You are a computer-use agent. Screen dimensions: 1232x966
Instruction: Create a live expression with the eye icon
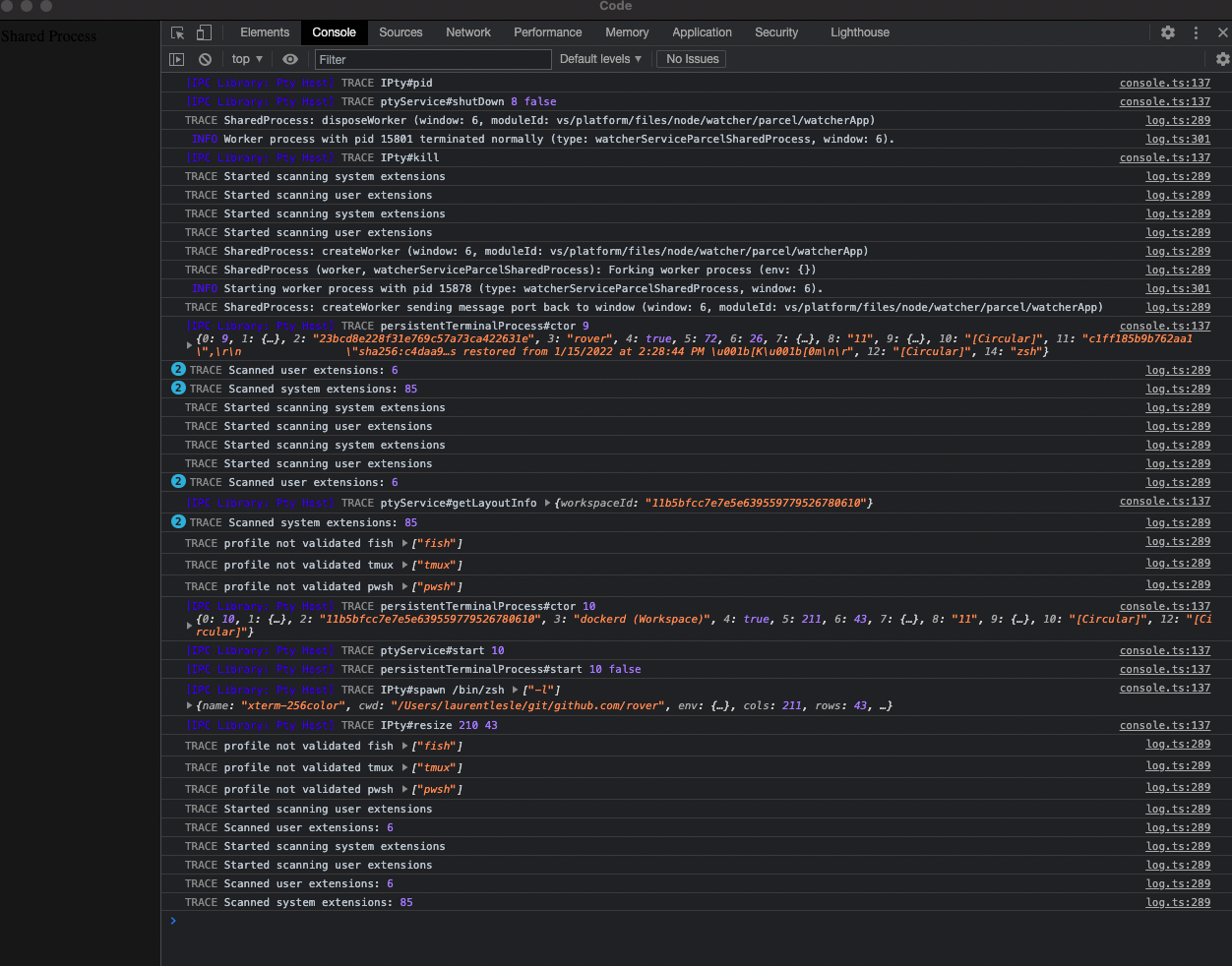point(289,59)
